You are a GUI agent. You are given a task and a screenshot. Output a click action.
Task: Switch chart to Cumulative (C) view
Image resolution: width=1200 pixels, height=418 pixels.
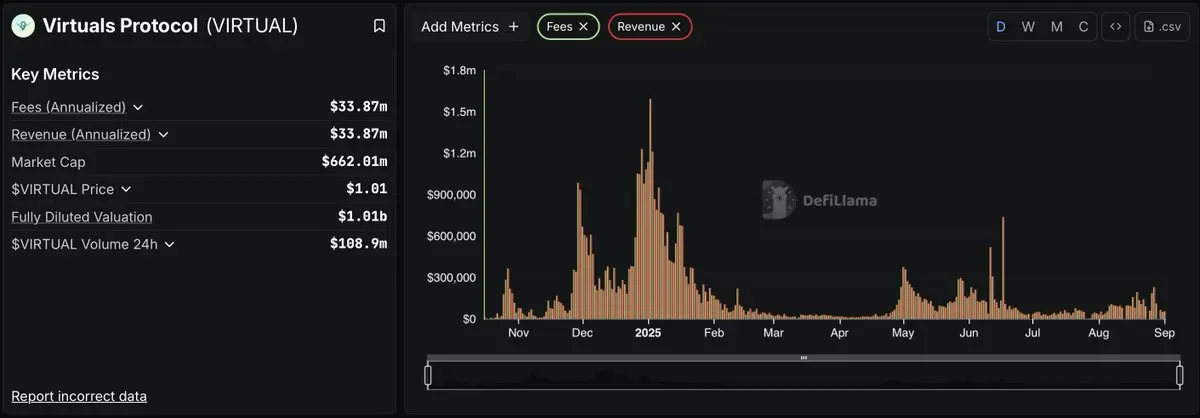(1083, 27)
